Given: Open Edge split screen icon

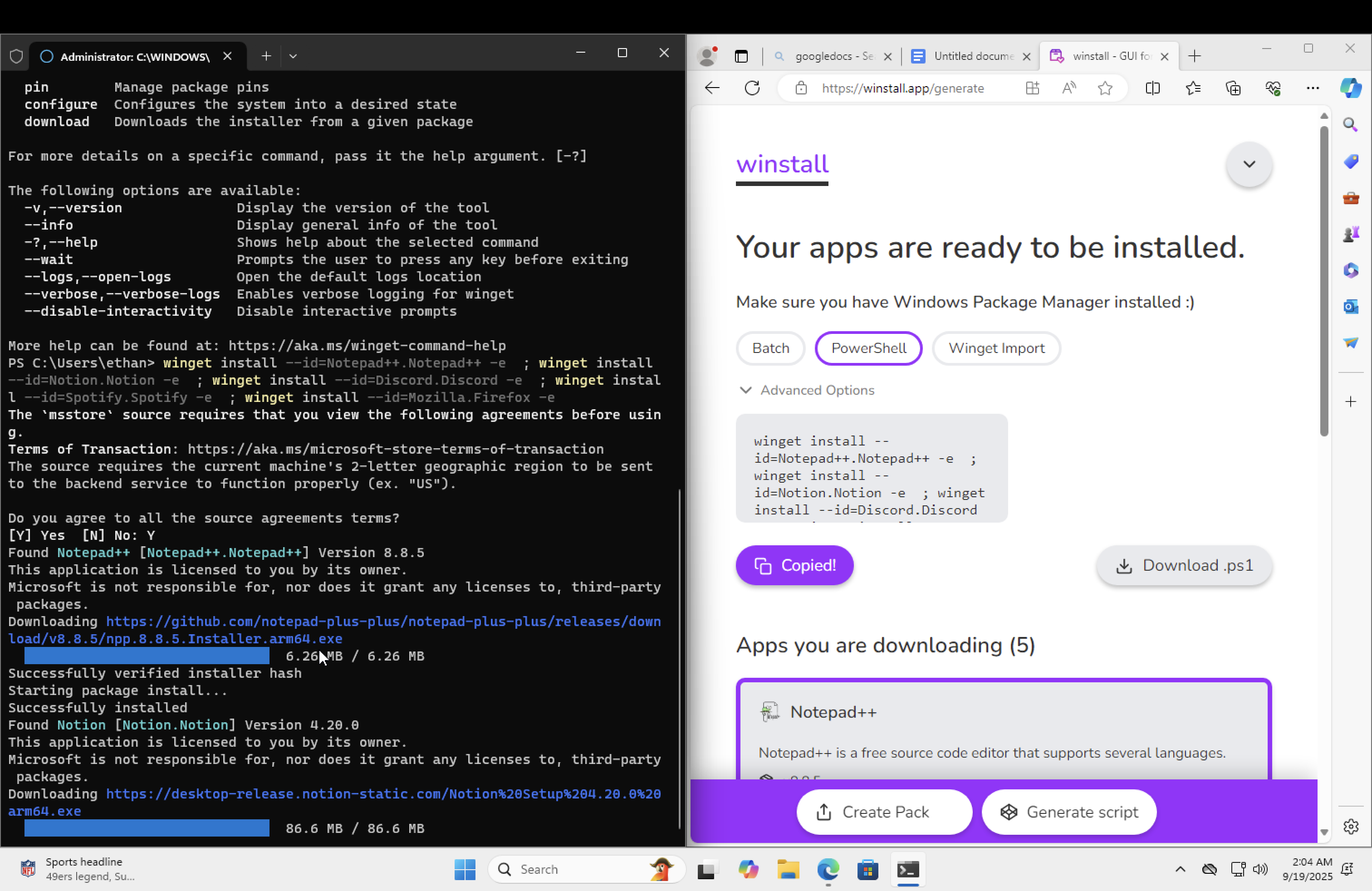Looking at the screenshot, I should pyautogui.click(x=1153, y=88).
